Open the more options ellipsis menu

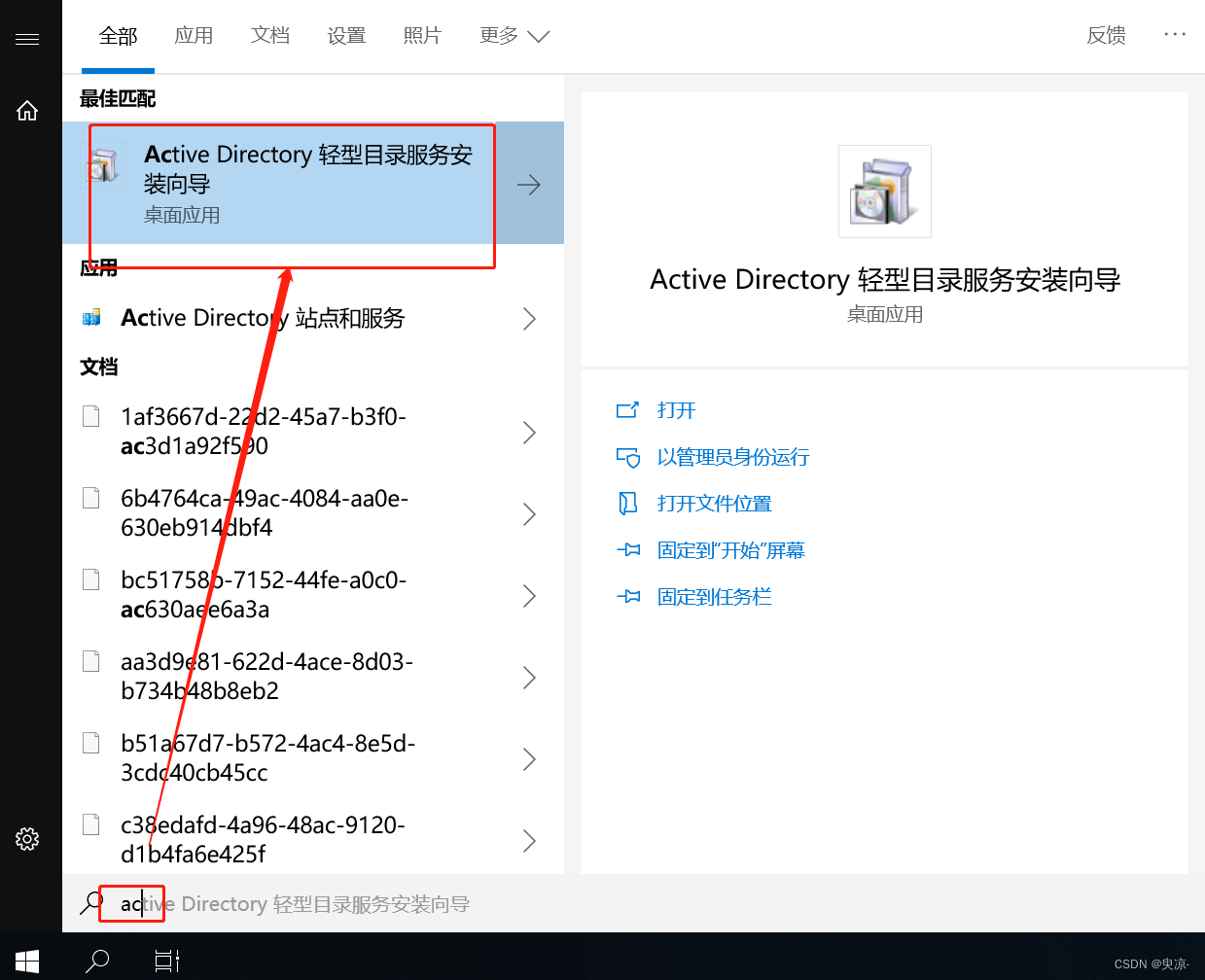[1175, 35]
